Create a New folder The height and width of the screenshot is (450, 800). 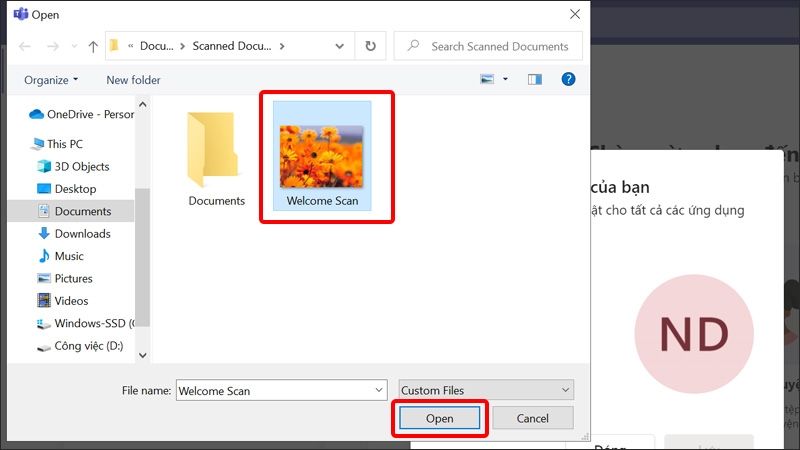[133, 80]
